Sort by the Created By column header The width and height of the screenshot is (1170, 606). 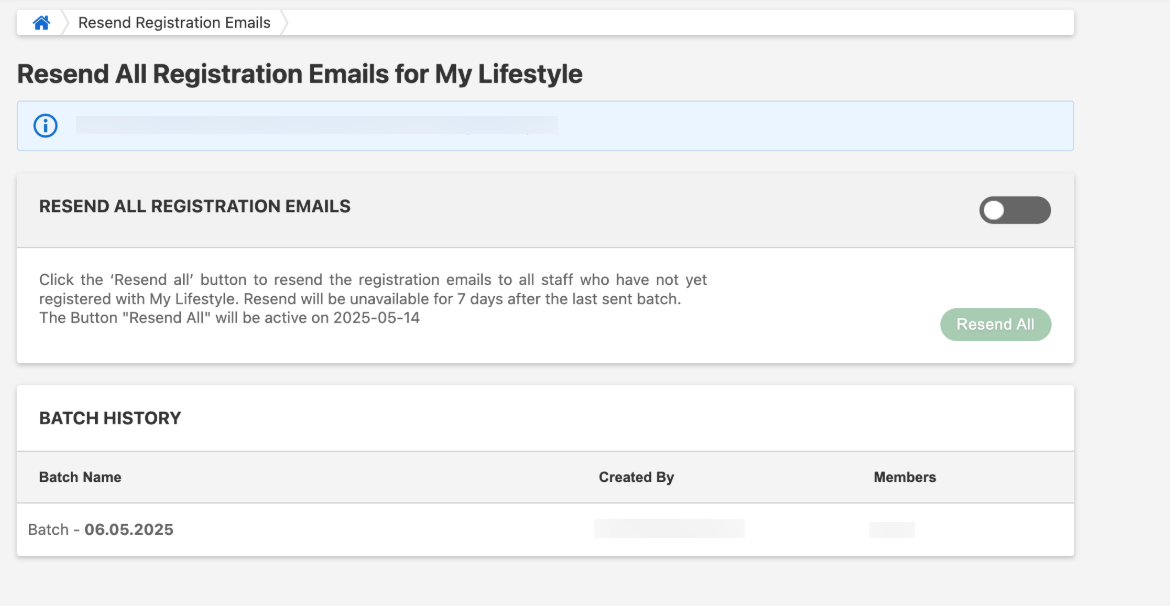[636, 478]
